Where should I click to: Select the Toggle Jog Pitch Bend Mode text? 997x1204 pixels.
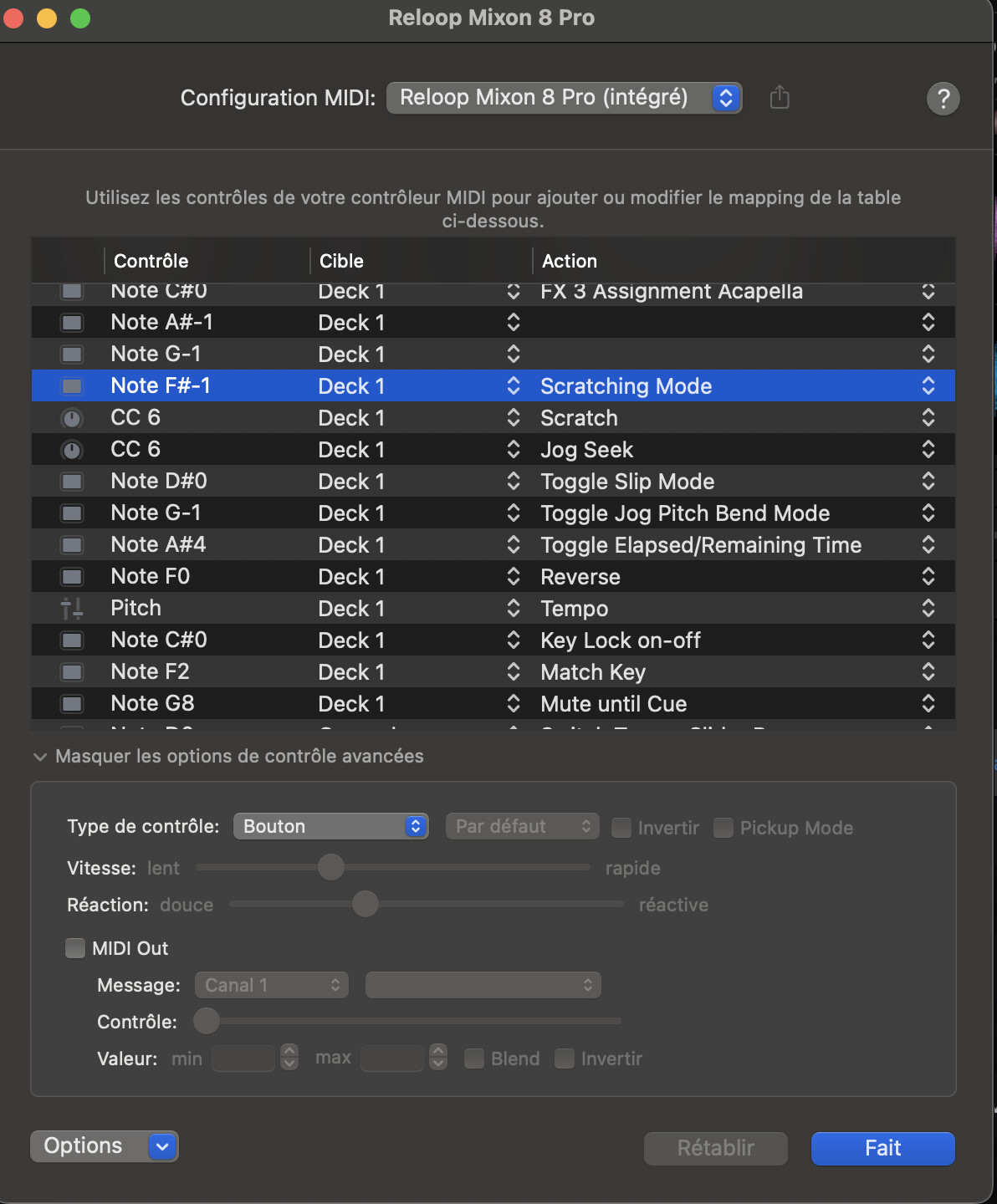click(685, 513)
